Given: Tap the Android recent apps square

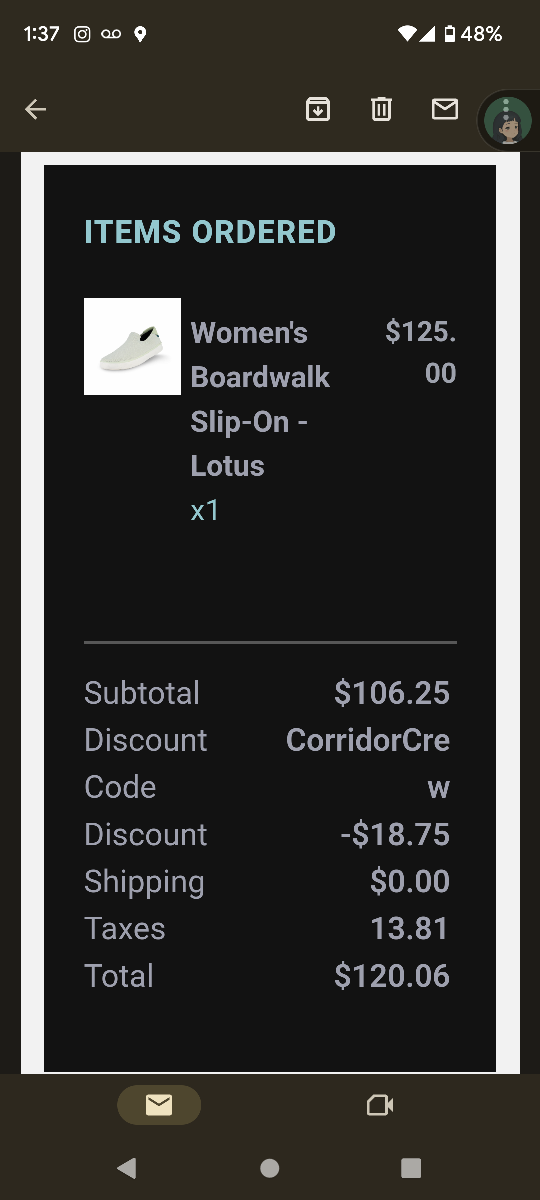Looking at the screenshot, I should pyautogui.click(x=411, y=1168).
